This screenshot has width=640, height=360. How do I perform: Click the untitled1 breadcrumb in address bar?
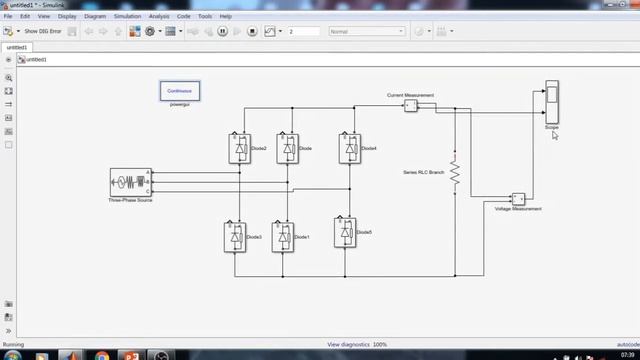36,60
